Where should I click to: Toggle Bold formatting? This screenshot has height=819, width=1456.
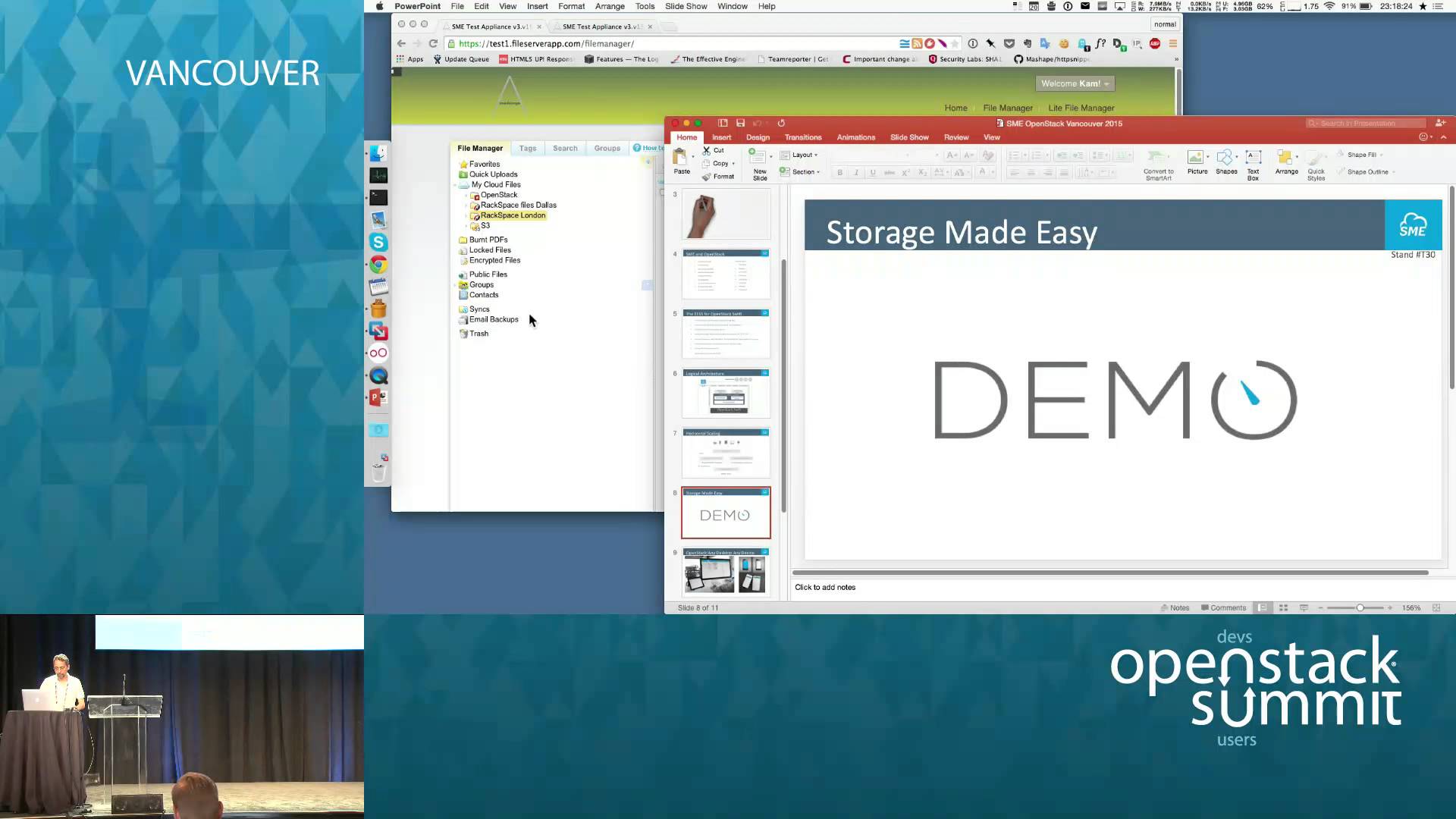839,172
